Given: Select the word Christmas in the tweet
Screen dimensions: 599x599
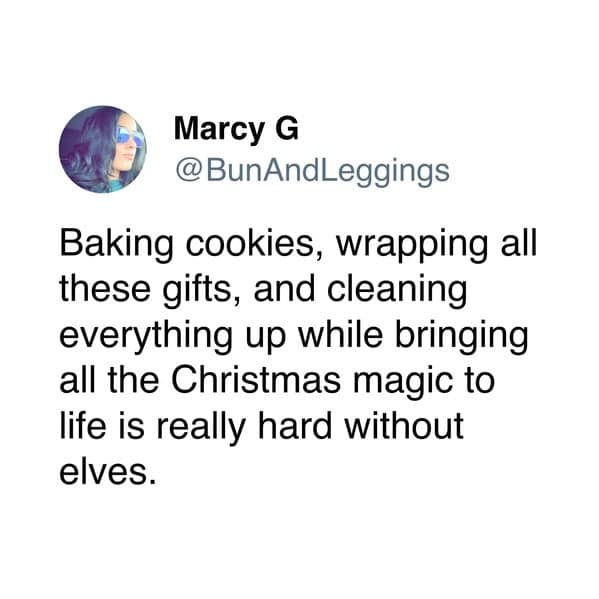Looking at the screenshot, I should [x=256, y=380].
